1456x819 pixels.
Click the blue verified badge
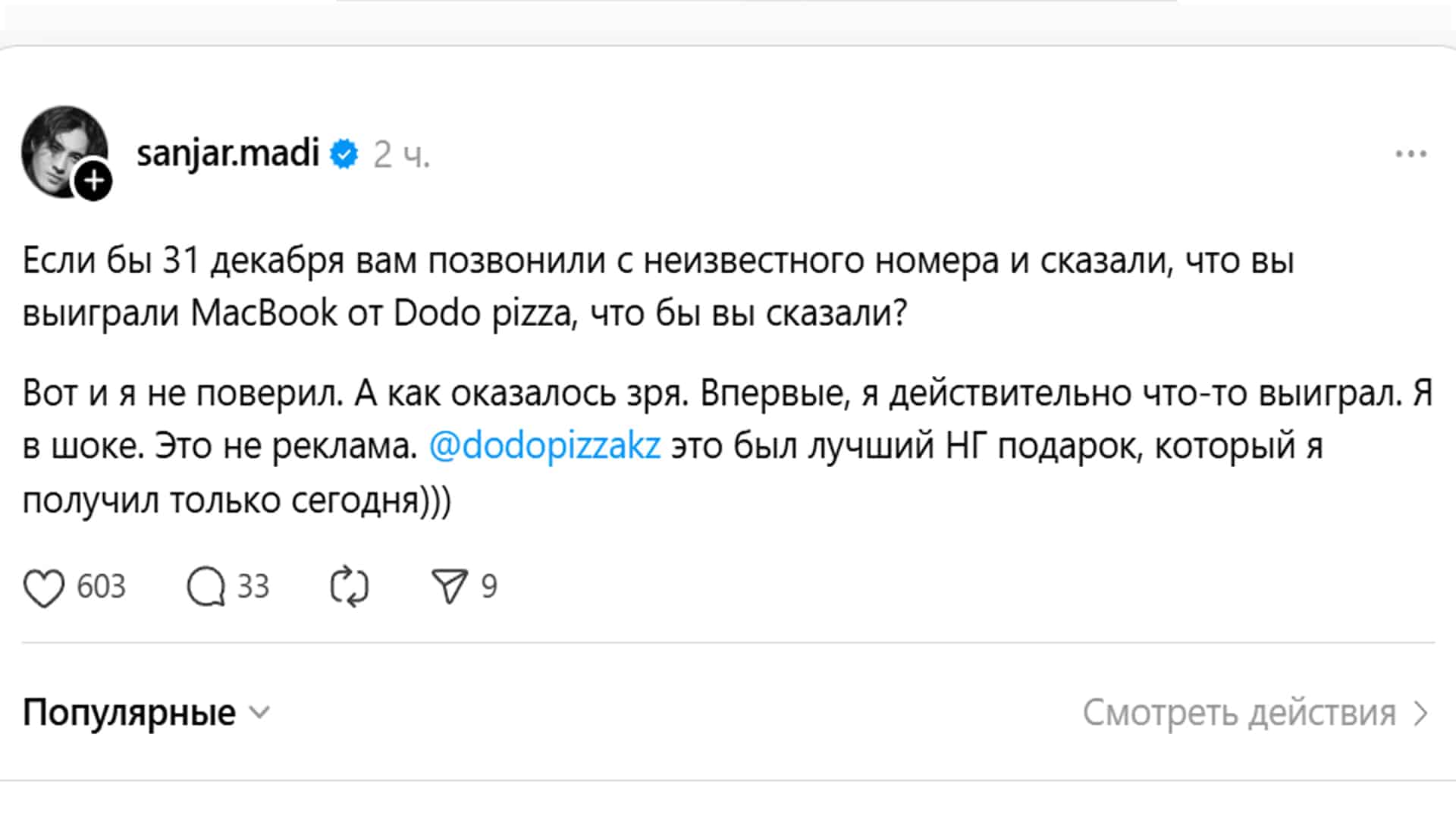[345, 154]
